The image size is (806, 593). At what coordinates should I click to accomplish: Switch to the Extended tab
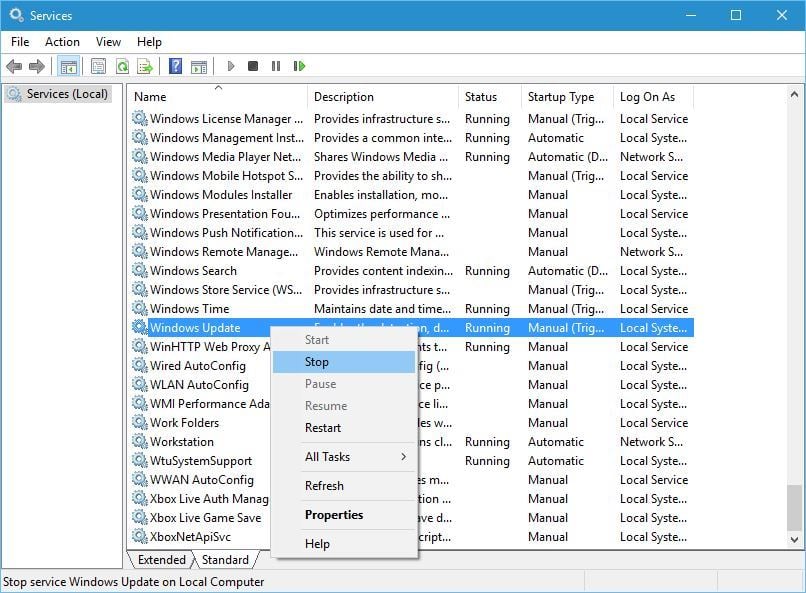(x=161, y=560)
